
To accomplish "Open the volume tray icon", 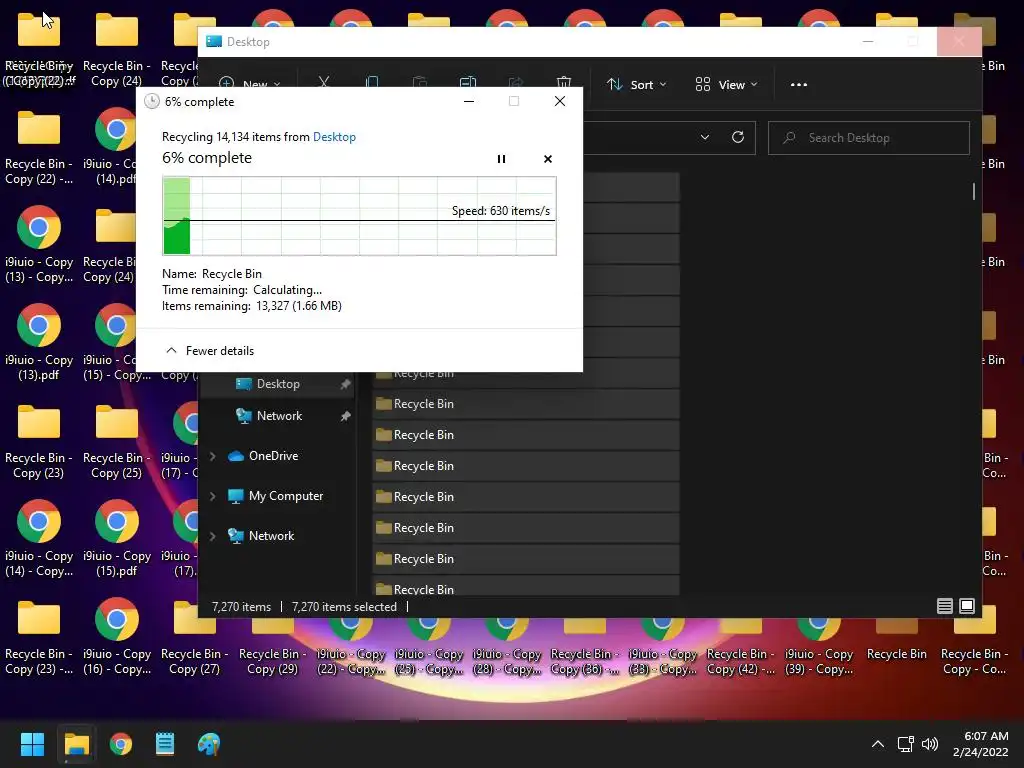I will tap(929, 744).
